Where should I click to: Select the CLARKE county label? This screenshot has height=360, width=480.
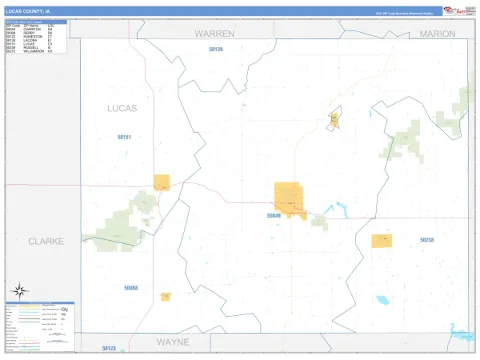point(46,241)
